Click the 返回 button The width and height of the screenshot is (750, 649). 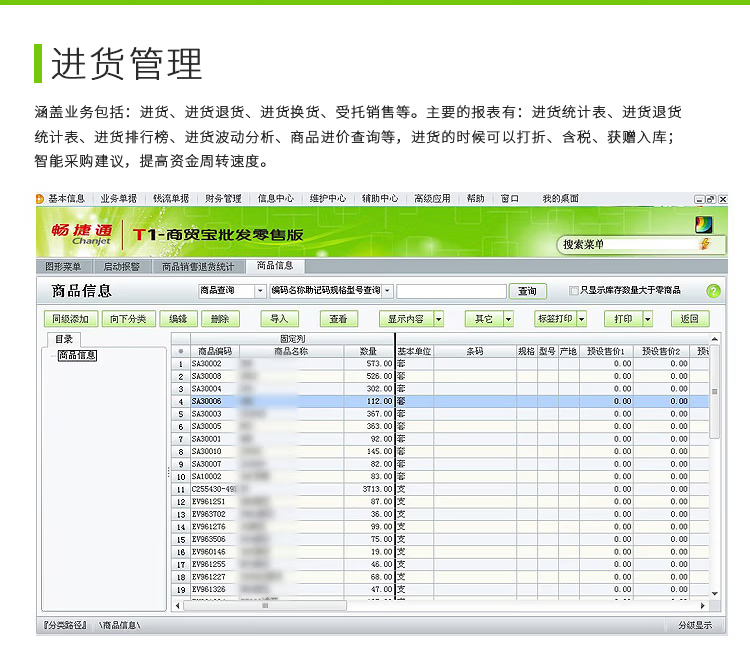[x=689, y=319]
